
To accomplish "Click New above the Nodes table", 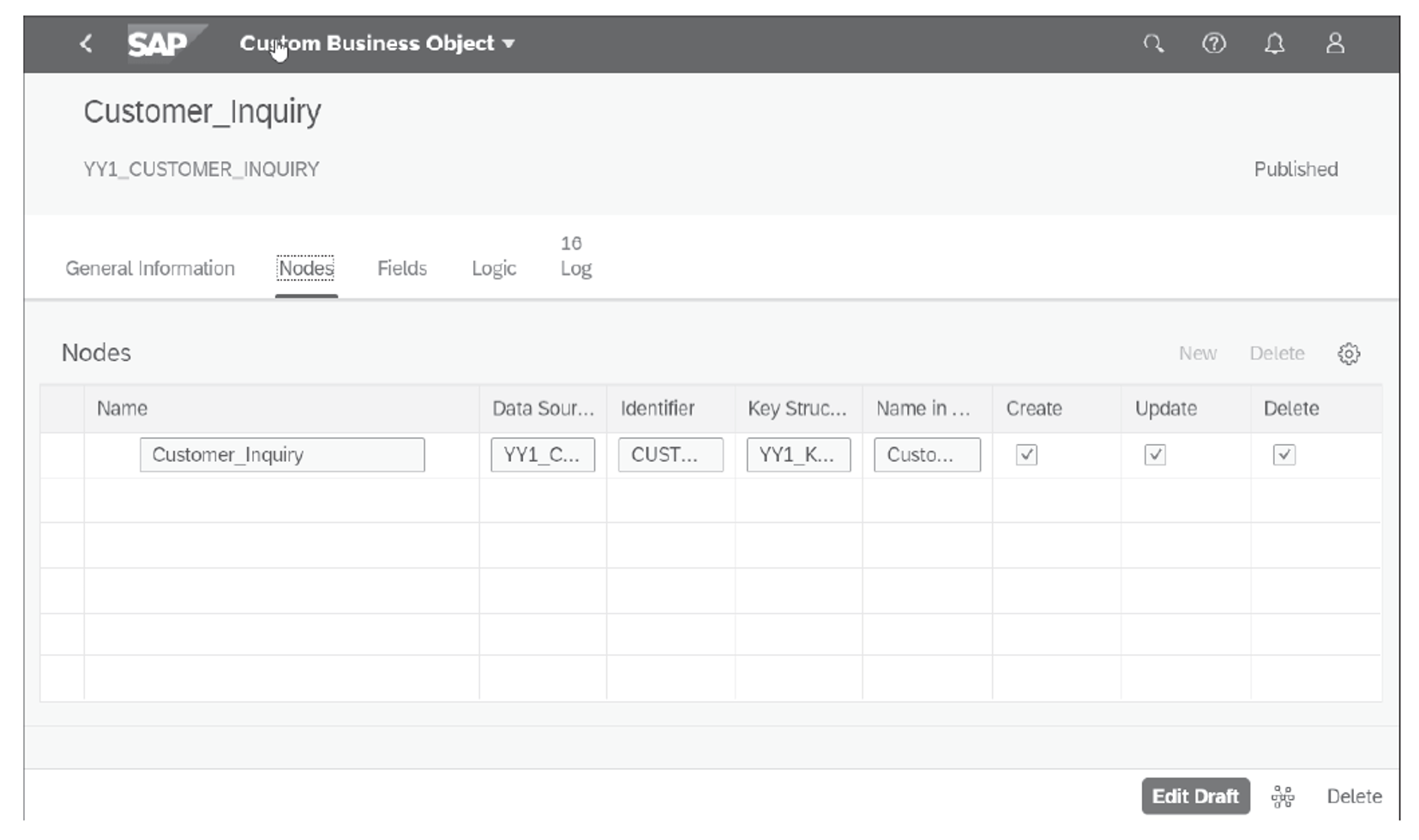I will coord(1197,353).
